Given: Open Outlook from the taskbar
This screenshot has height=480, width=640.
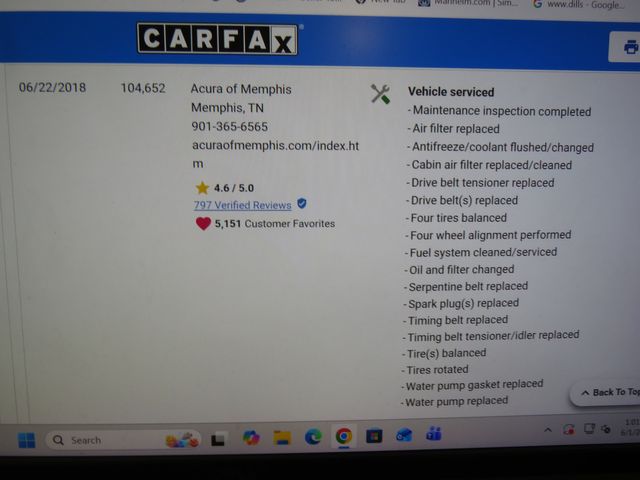Looking at the screenshot, I should (404, 435).
